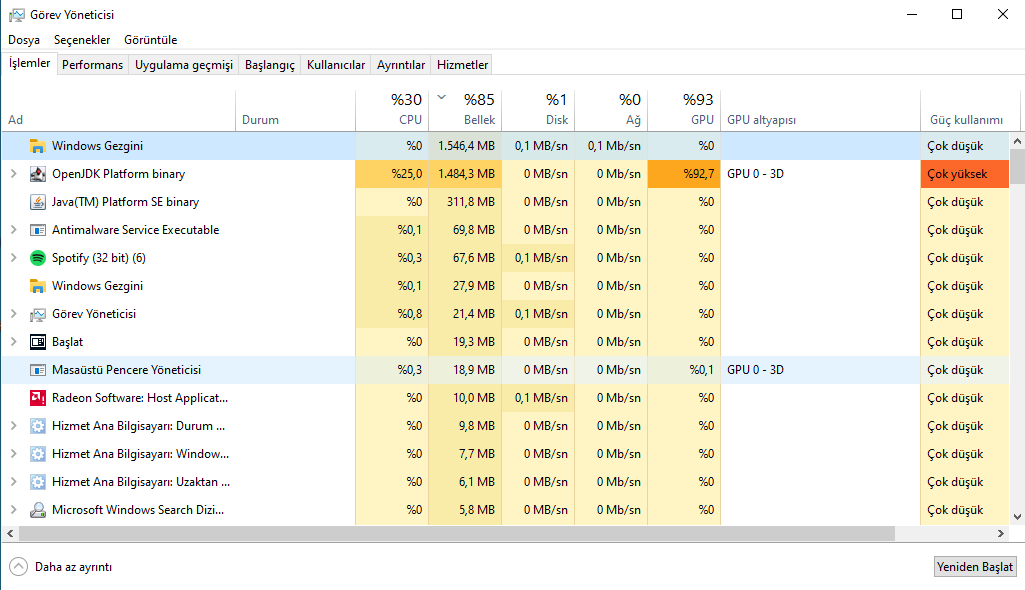Viewport: 1025px width, 590px height.
Task: Click the Java(TM) Platform SE binary icon
Action: click(38, 202)
